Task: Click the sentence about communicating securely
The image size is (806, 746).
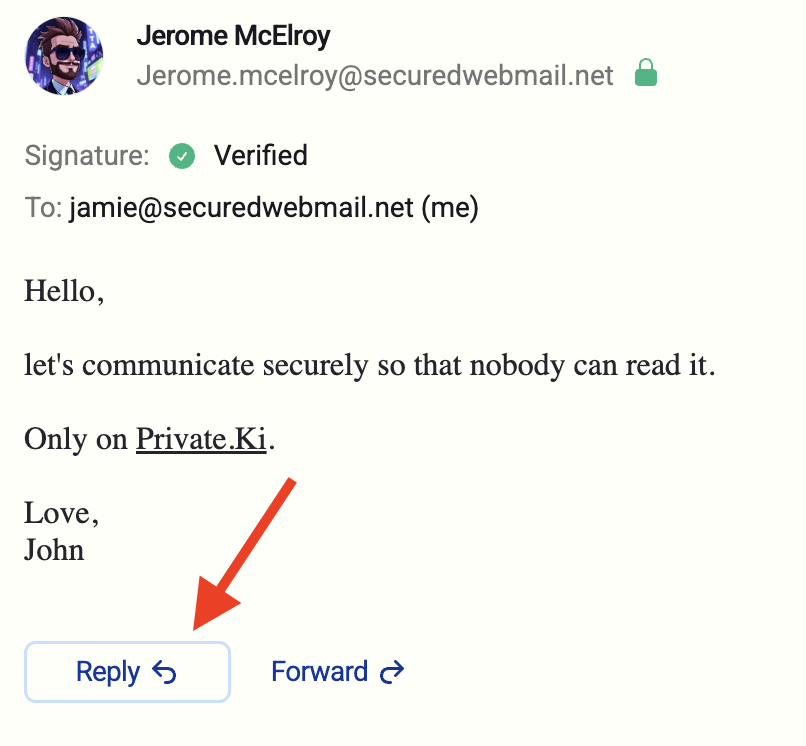Action: point(370,366)
